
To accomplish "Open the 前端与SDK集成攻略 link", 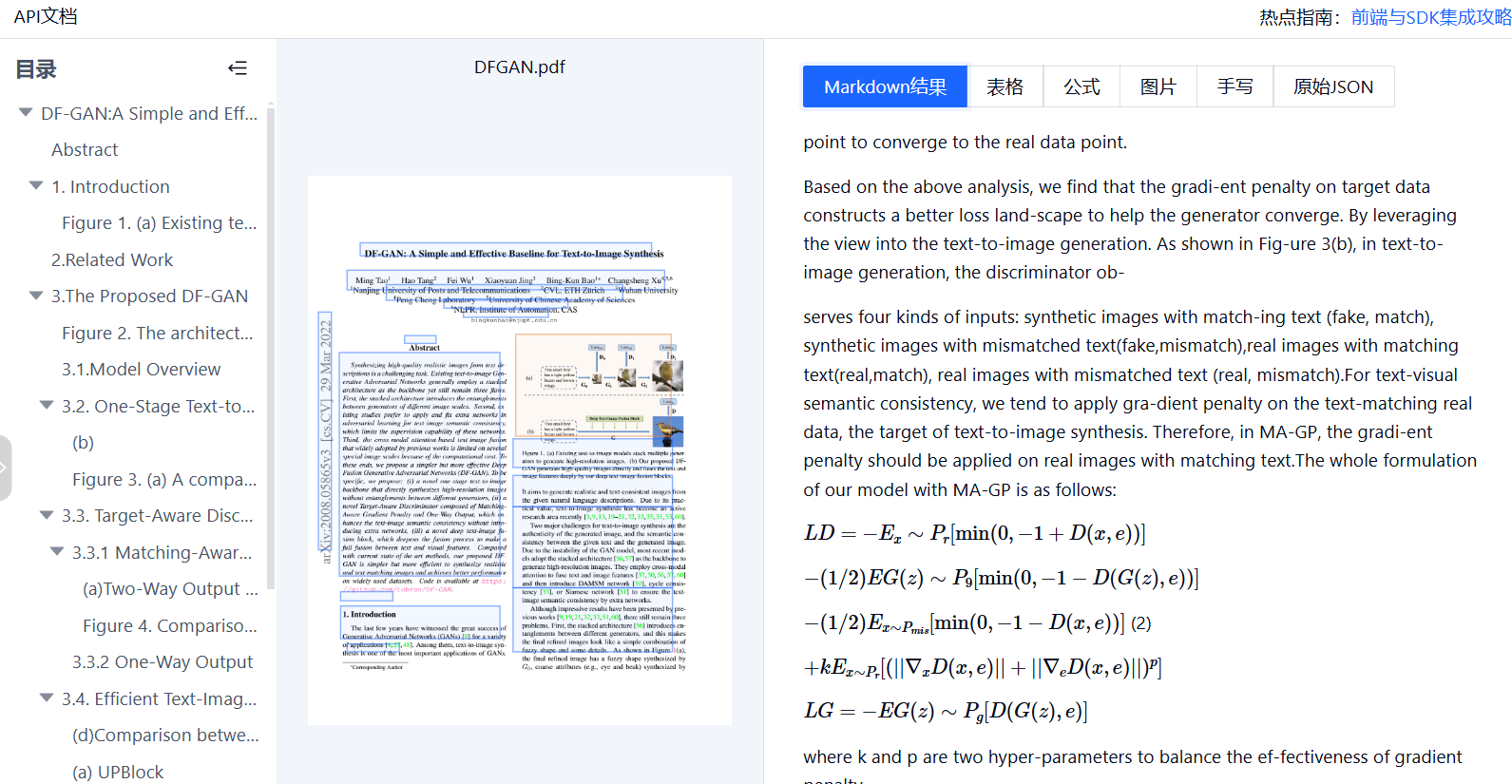I will click(x=1431, y=17).
